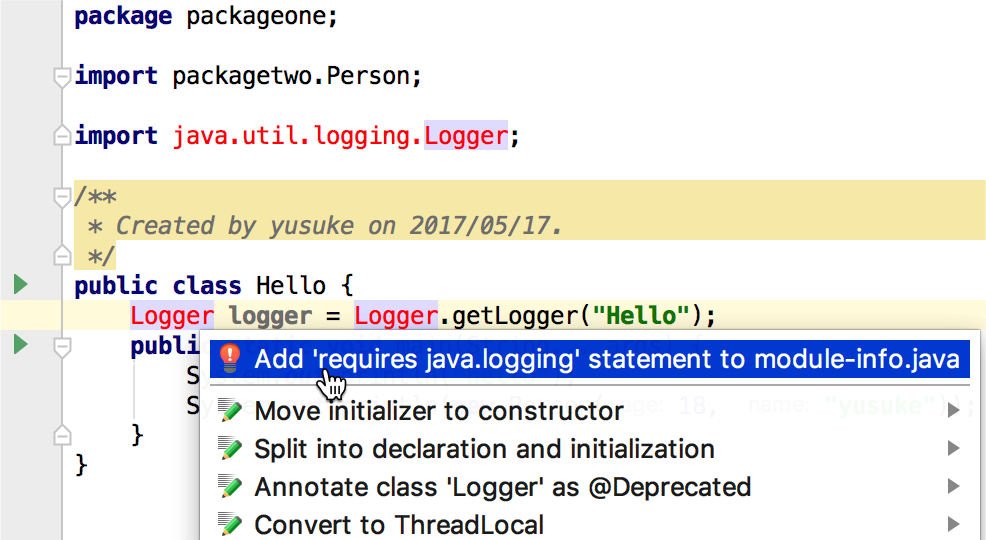Select Convert to ThreadLocal
This screenshot has height=540, width=986.
point(590,524)
